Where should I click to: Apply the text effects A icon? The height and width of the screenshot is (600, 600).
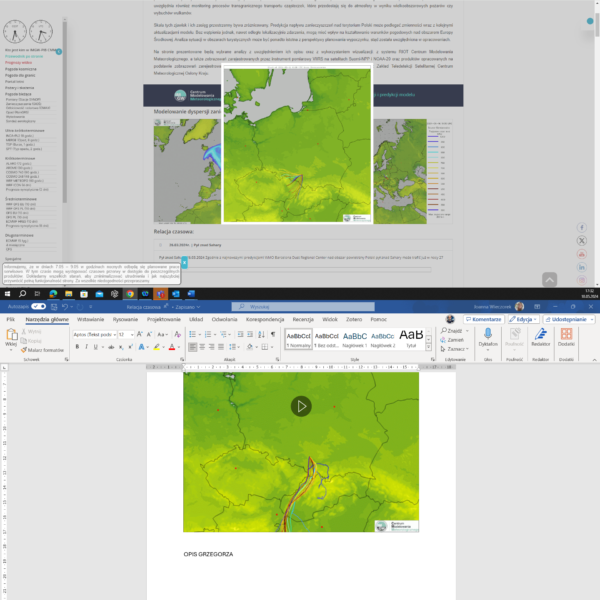click(x=141, y=347)
